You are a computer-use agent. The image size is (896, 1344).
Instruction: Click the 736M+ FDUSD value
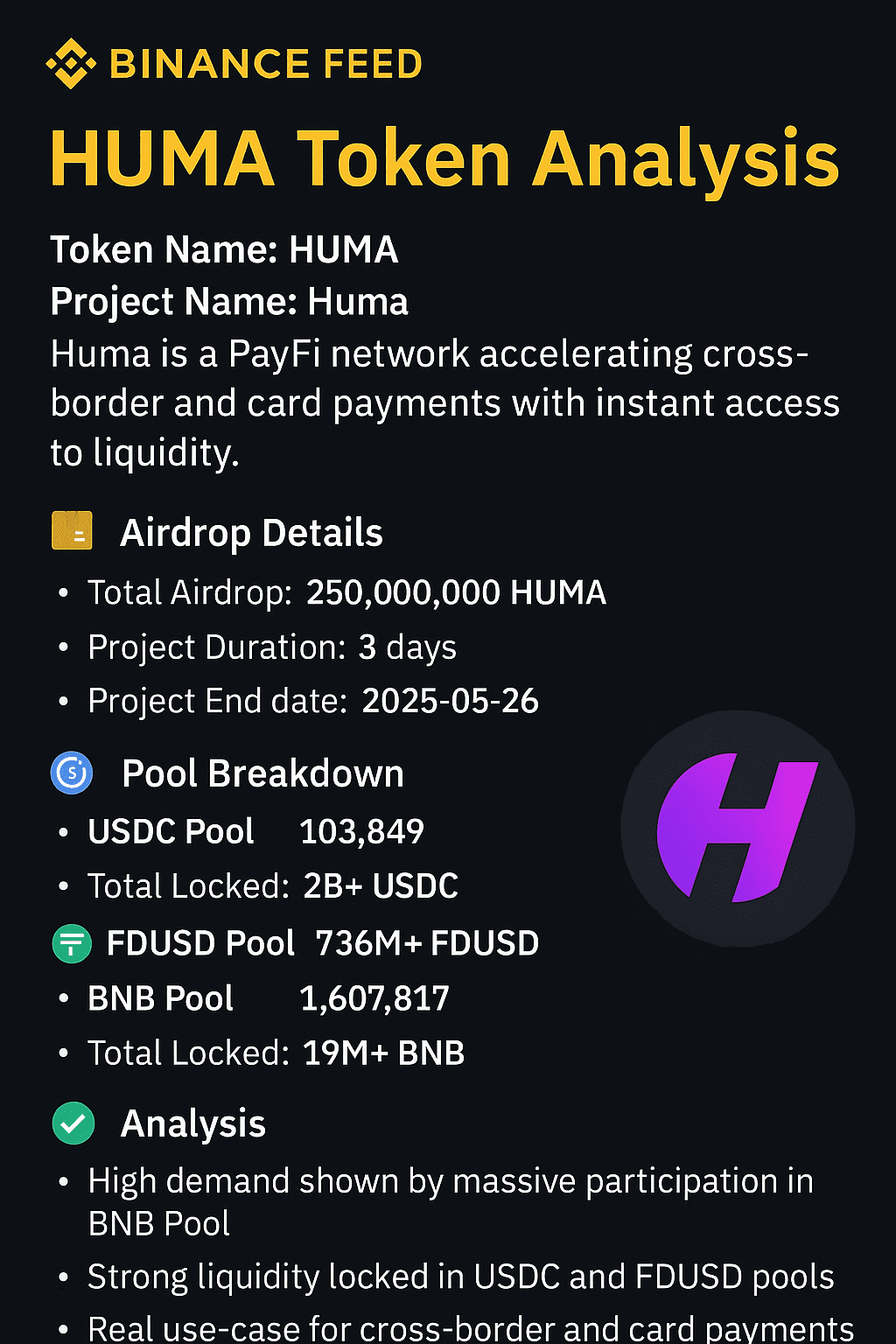(x=427, y=944)
